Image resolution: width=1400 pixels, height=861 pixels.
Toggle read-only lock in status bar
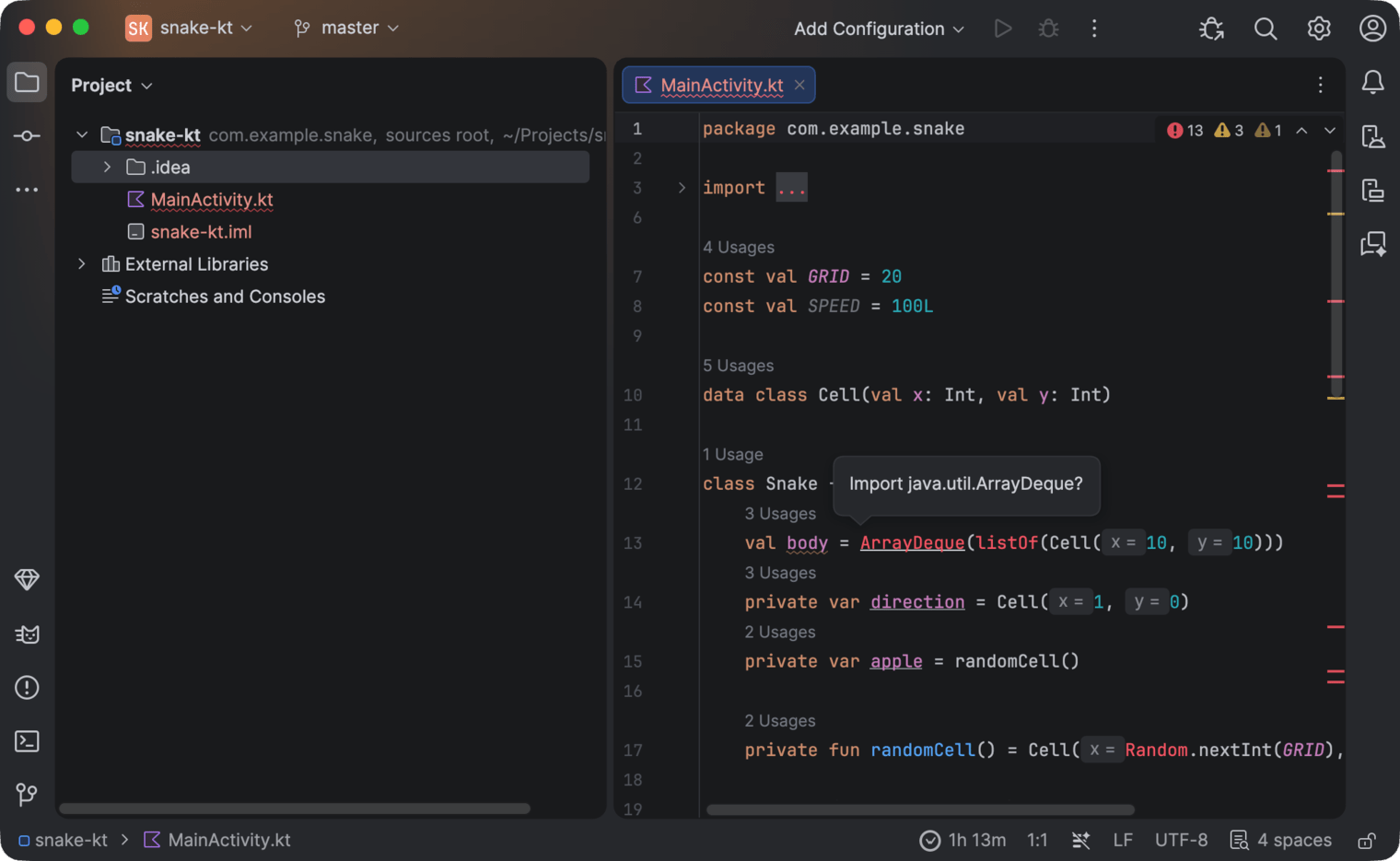[1367, 840]
